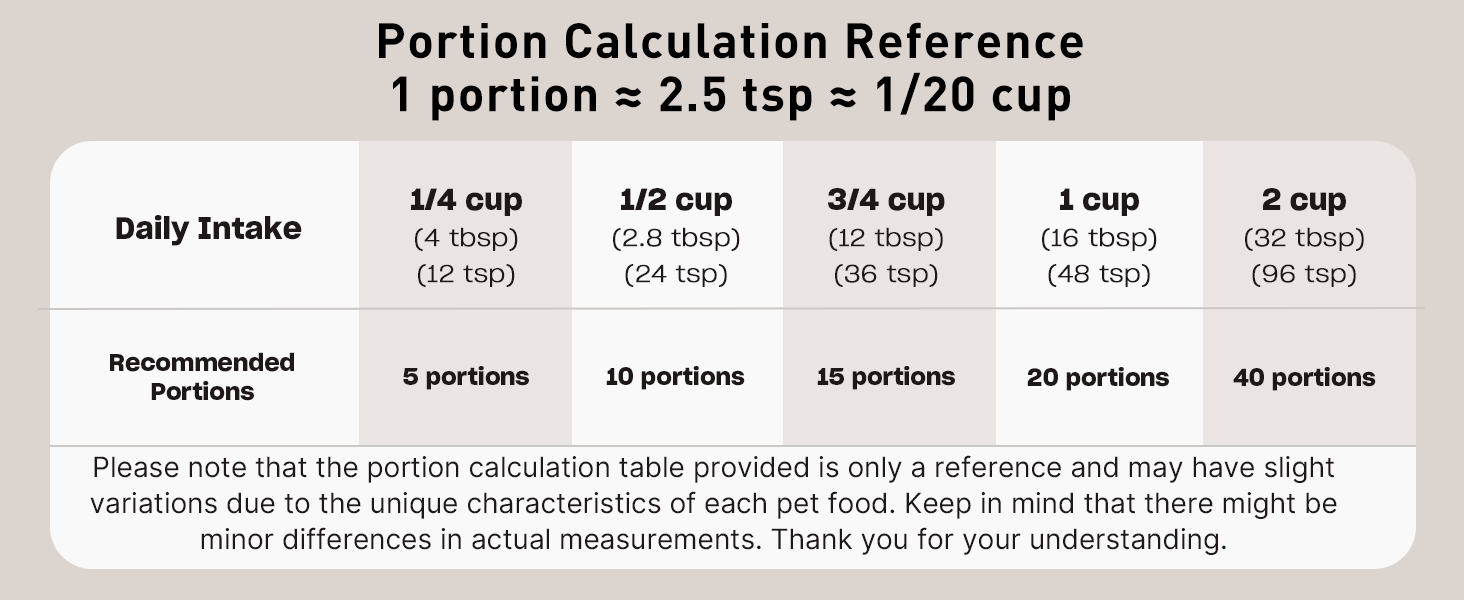Select the "1 cup" column heading

[x=1098, y=200]
